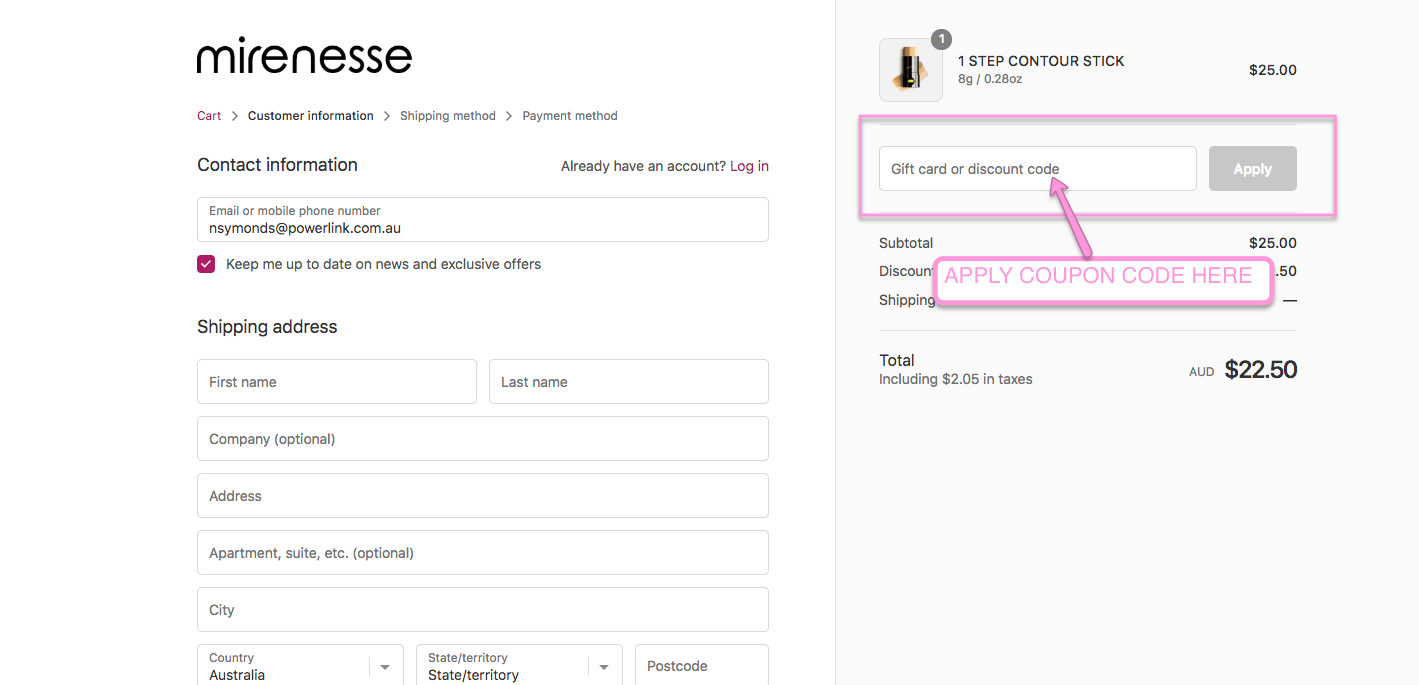Click the mirenesse logo
This screenshot has height=685, width=1419.
tap(304, 56)
